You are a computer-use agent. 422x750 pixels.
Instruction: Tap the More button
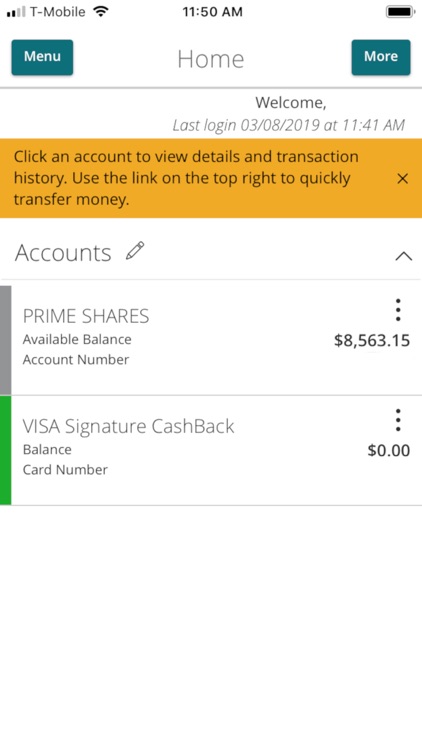(381, 57)
